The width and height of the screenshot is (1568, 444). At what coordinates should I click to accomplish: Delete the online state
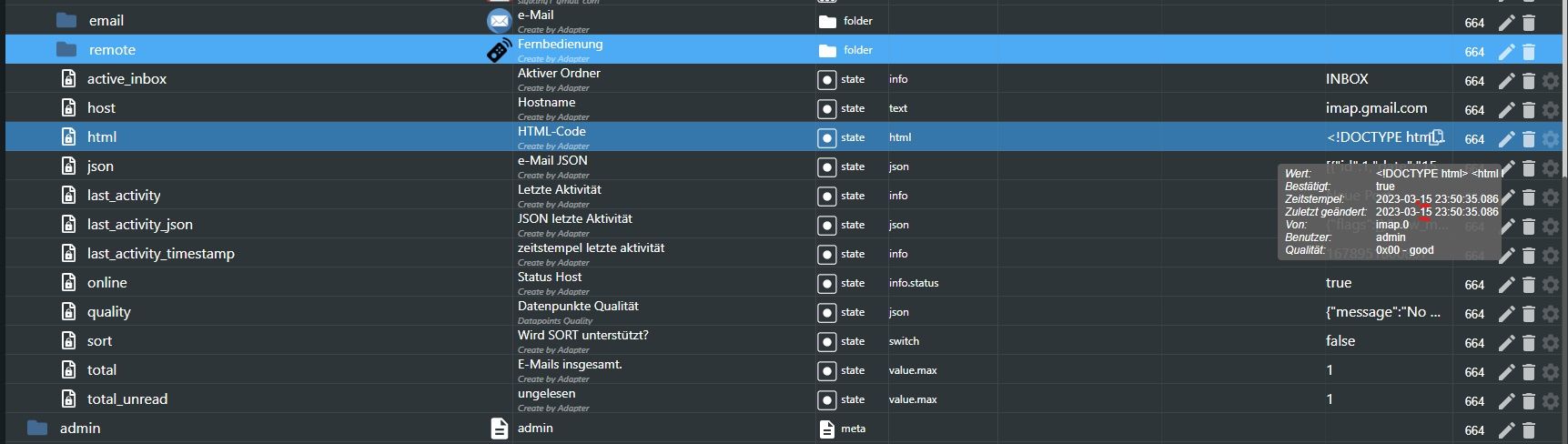(x=1529, y=285)
